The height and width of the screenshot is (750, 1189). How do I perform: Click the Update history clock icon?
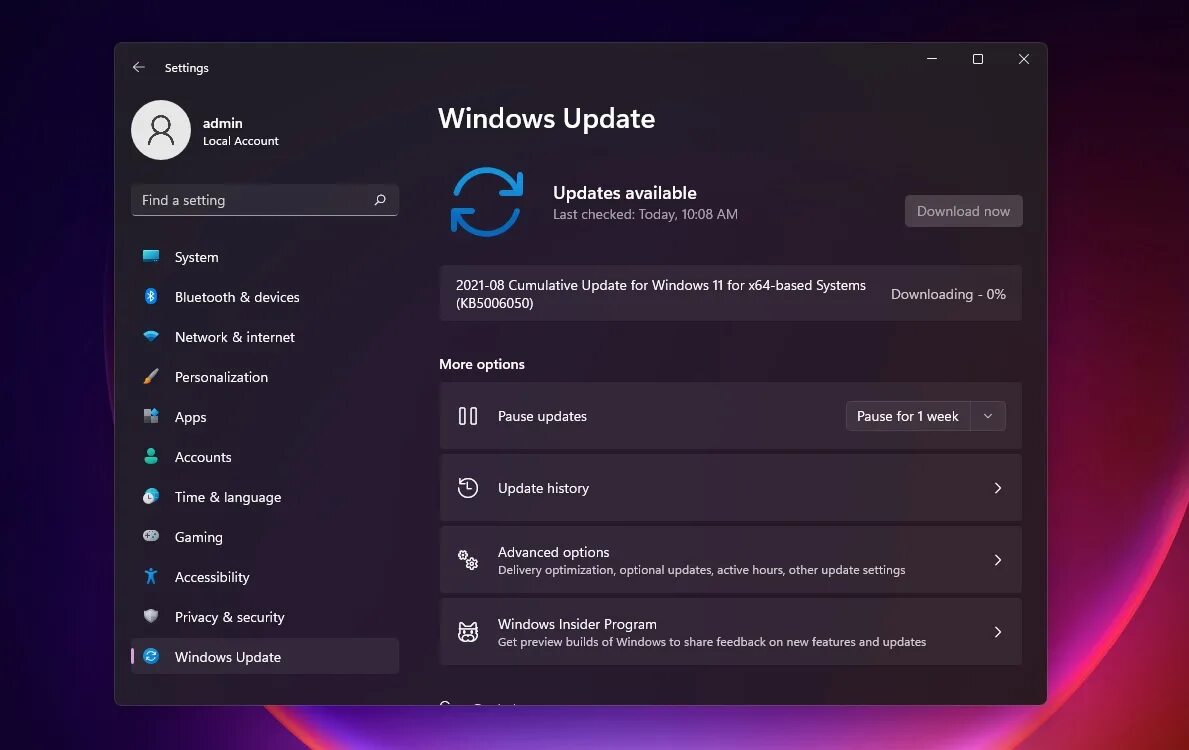pos(468,488)
